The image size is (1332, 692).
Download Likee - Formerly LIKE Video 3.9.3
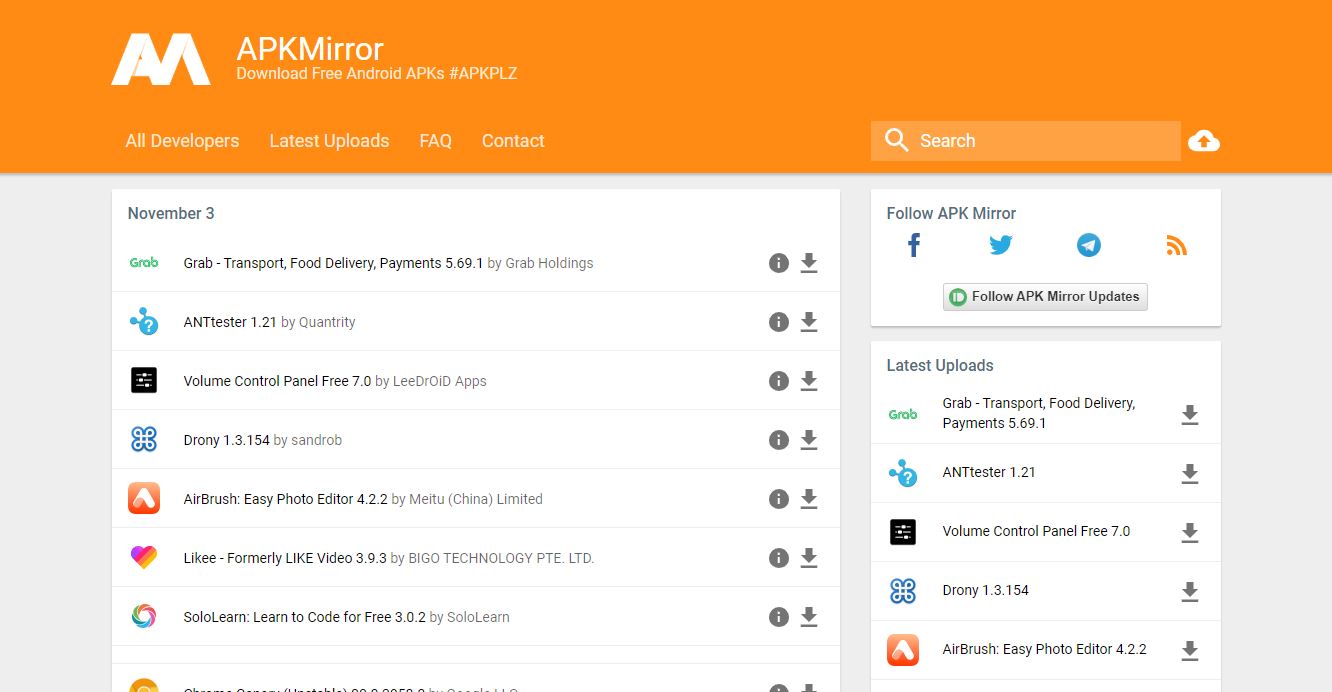click(x=809, y=558)
